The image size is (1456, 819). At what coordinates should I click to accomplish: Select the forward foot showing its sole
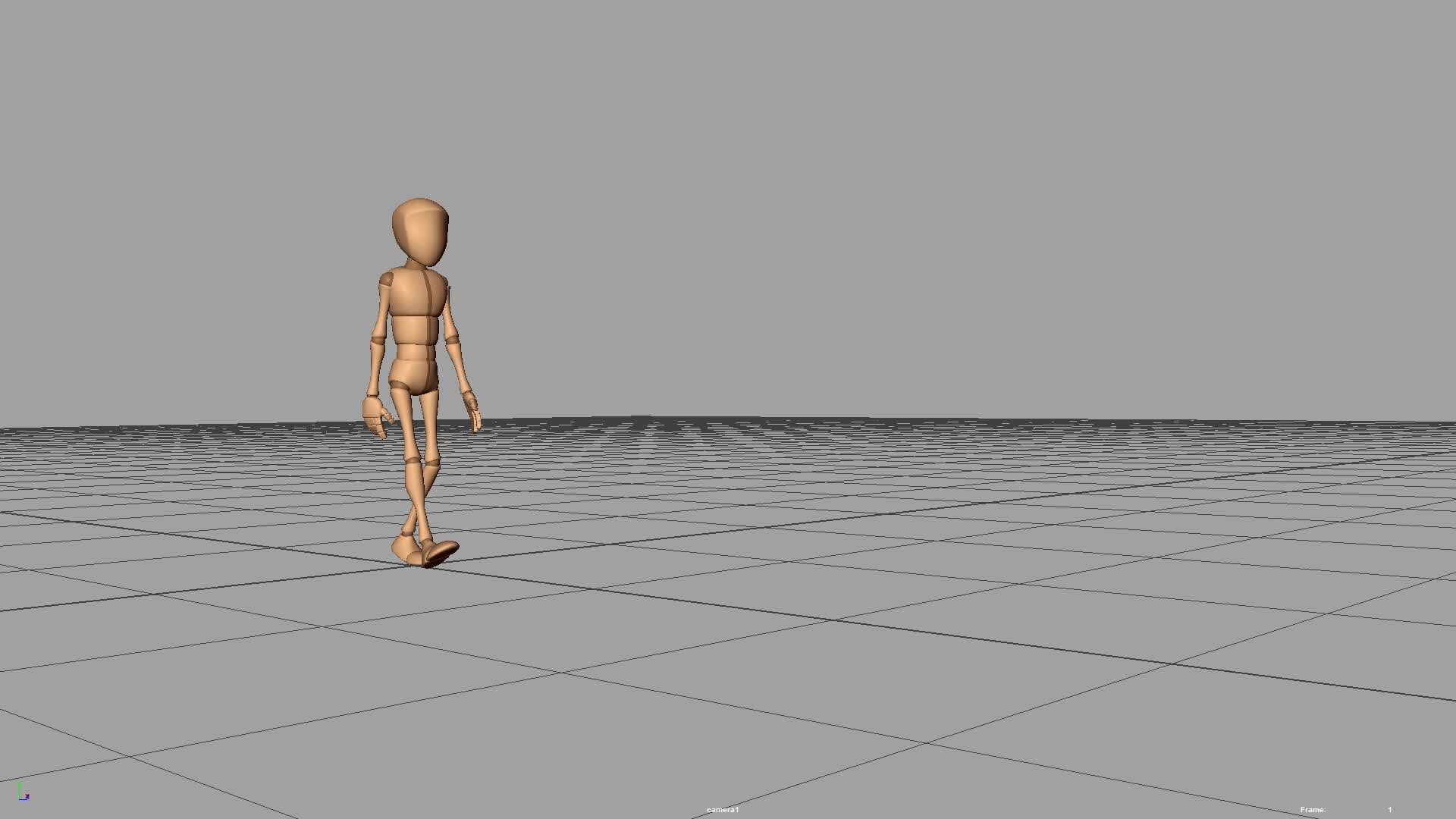(441, 553)
